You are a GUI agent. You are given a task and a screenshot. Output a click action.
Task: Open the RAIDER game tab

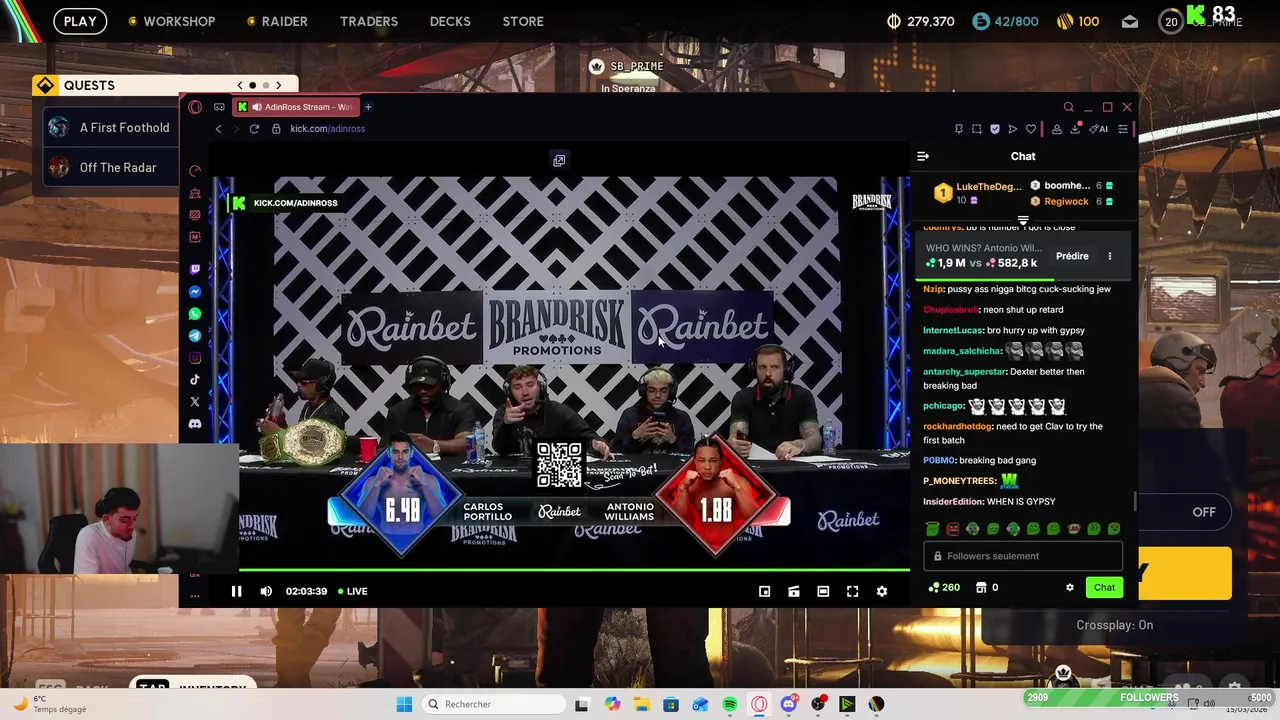(x=277, y=21)
